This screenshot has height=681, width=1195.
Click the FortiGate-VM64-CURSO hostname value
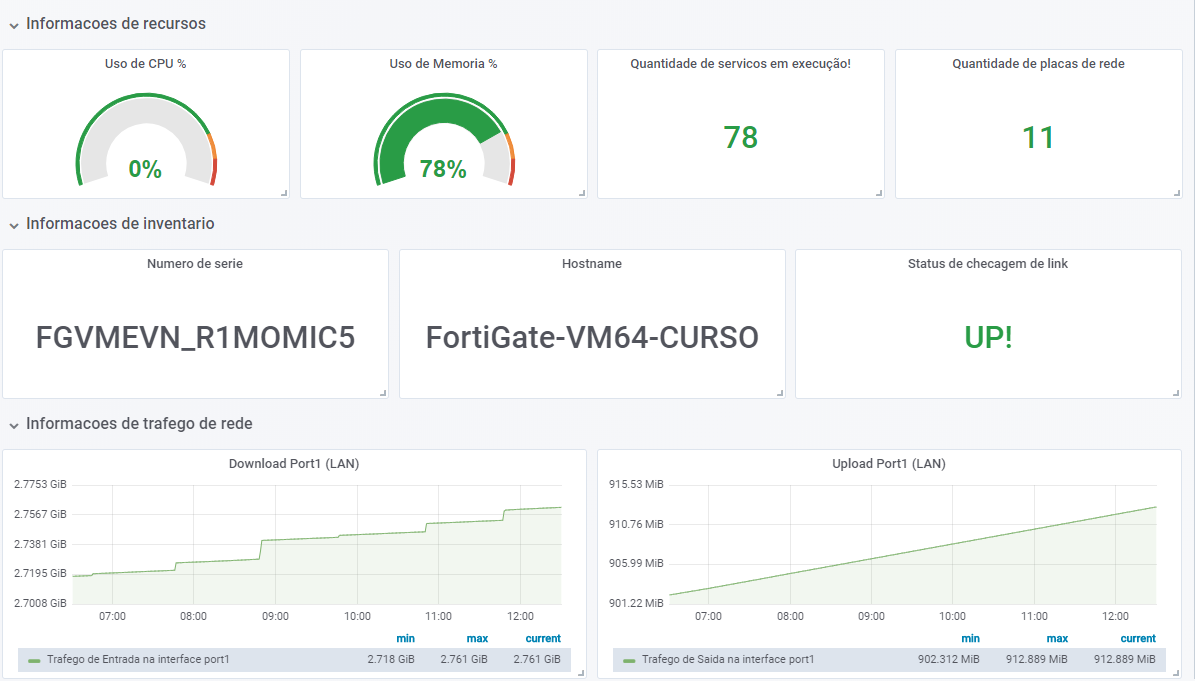coord(592,338)
